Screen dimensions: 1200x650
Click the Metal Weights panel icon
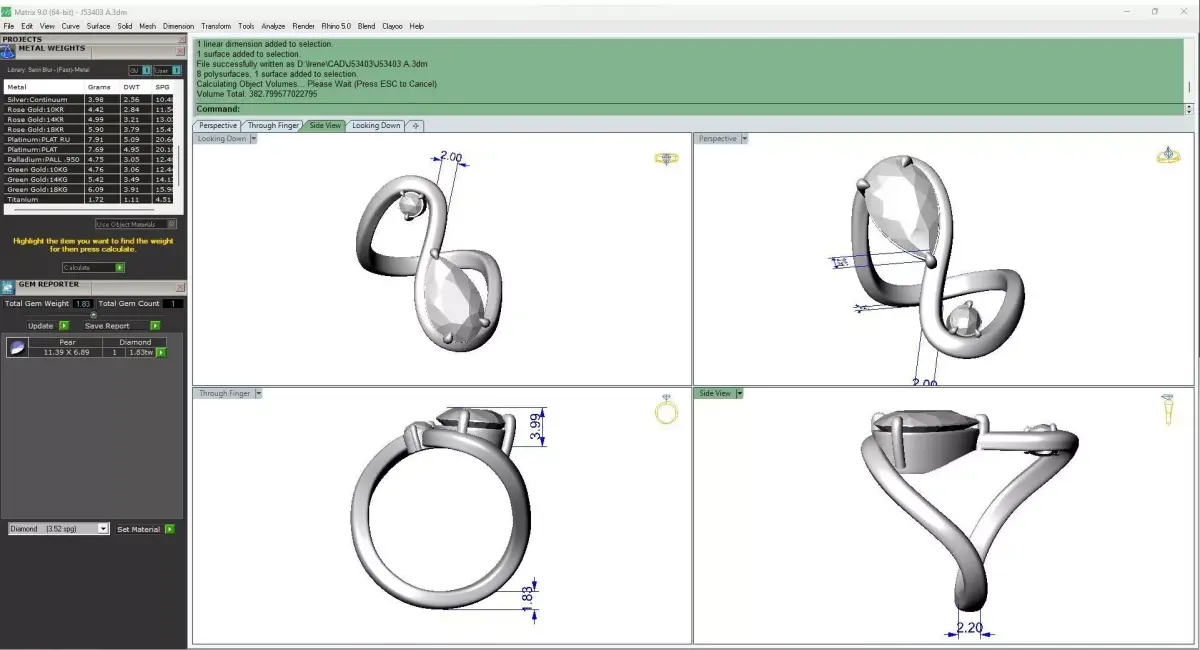[9, 50]
